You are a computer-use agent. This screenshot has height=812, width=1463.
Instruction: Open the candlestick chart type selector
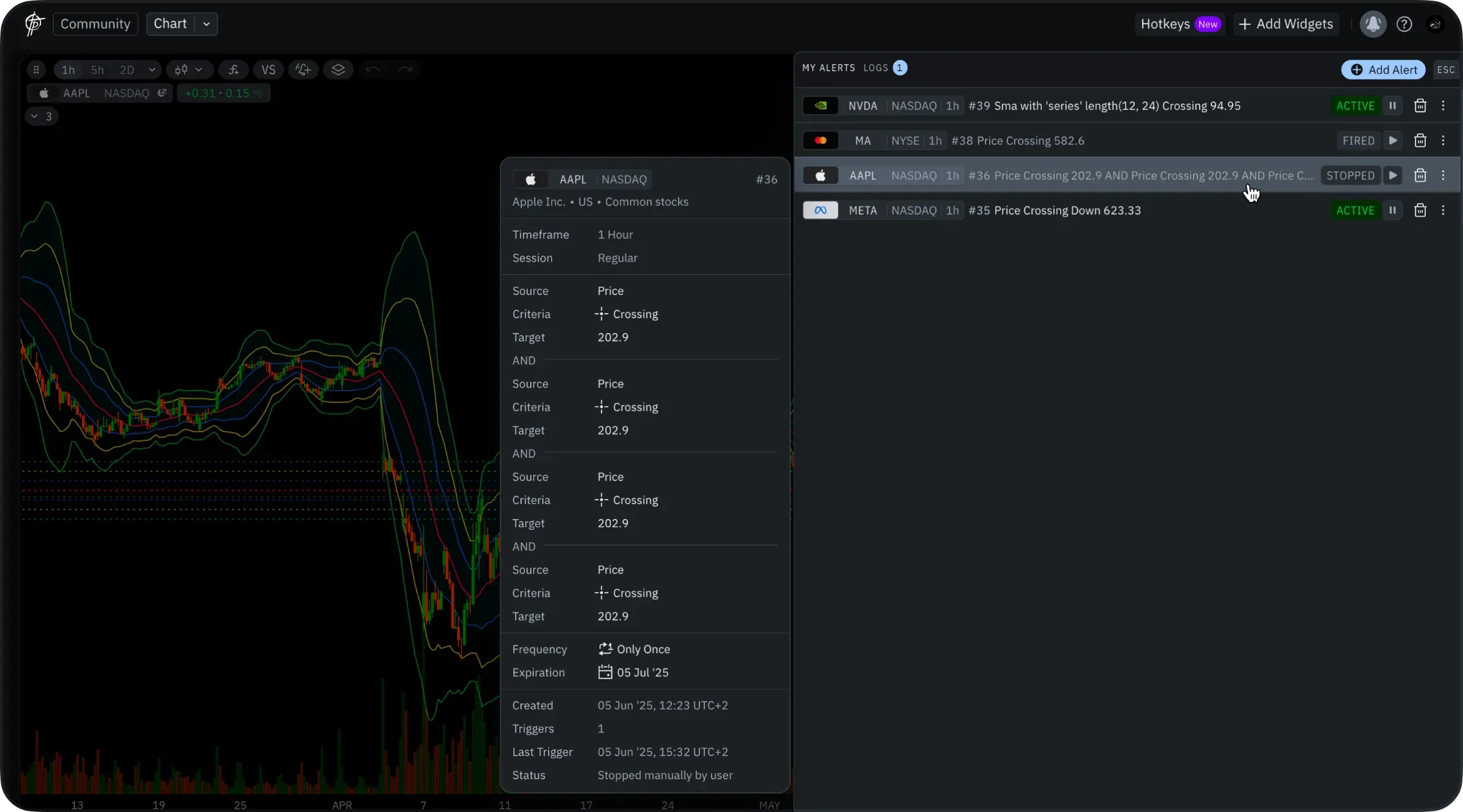(189, 69)
